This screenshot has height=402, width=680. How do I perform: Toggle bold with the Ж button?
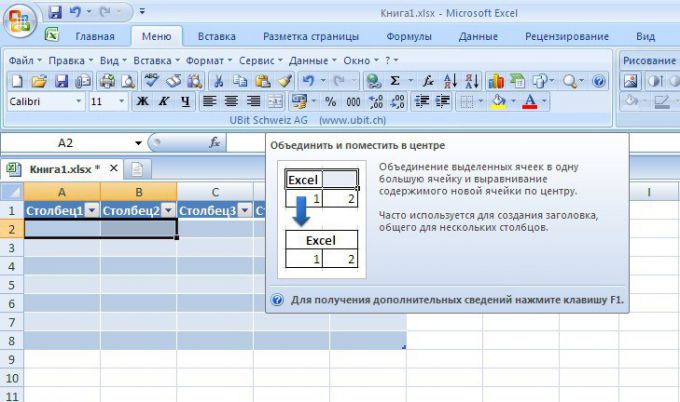[x=143, y=102]
